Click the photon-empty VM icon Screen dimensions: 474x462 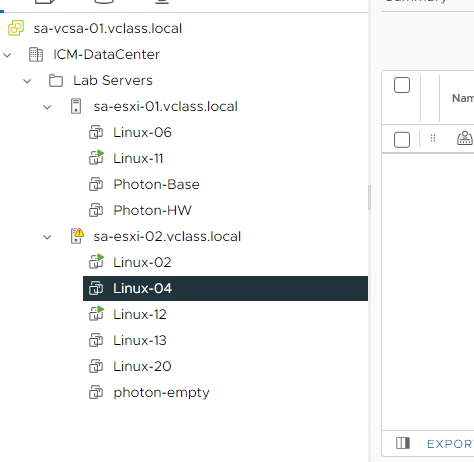pos(96,392)
